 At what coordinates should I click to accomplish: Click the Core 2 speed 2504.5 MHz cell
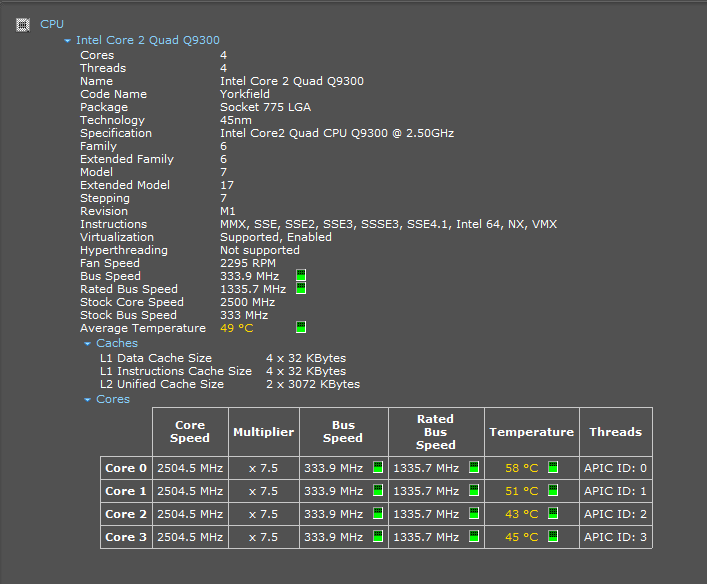[190, 514]
